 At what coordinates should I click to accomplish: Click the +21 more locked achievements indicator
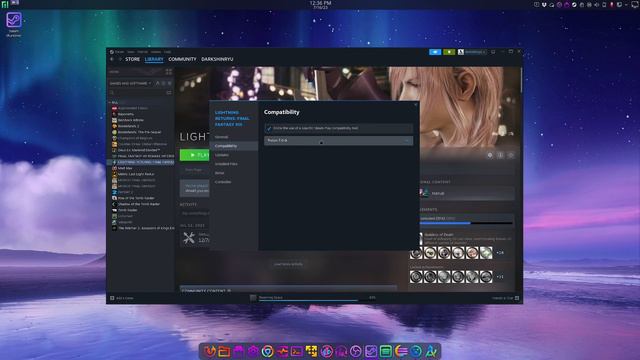(500, 277)
